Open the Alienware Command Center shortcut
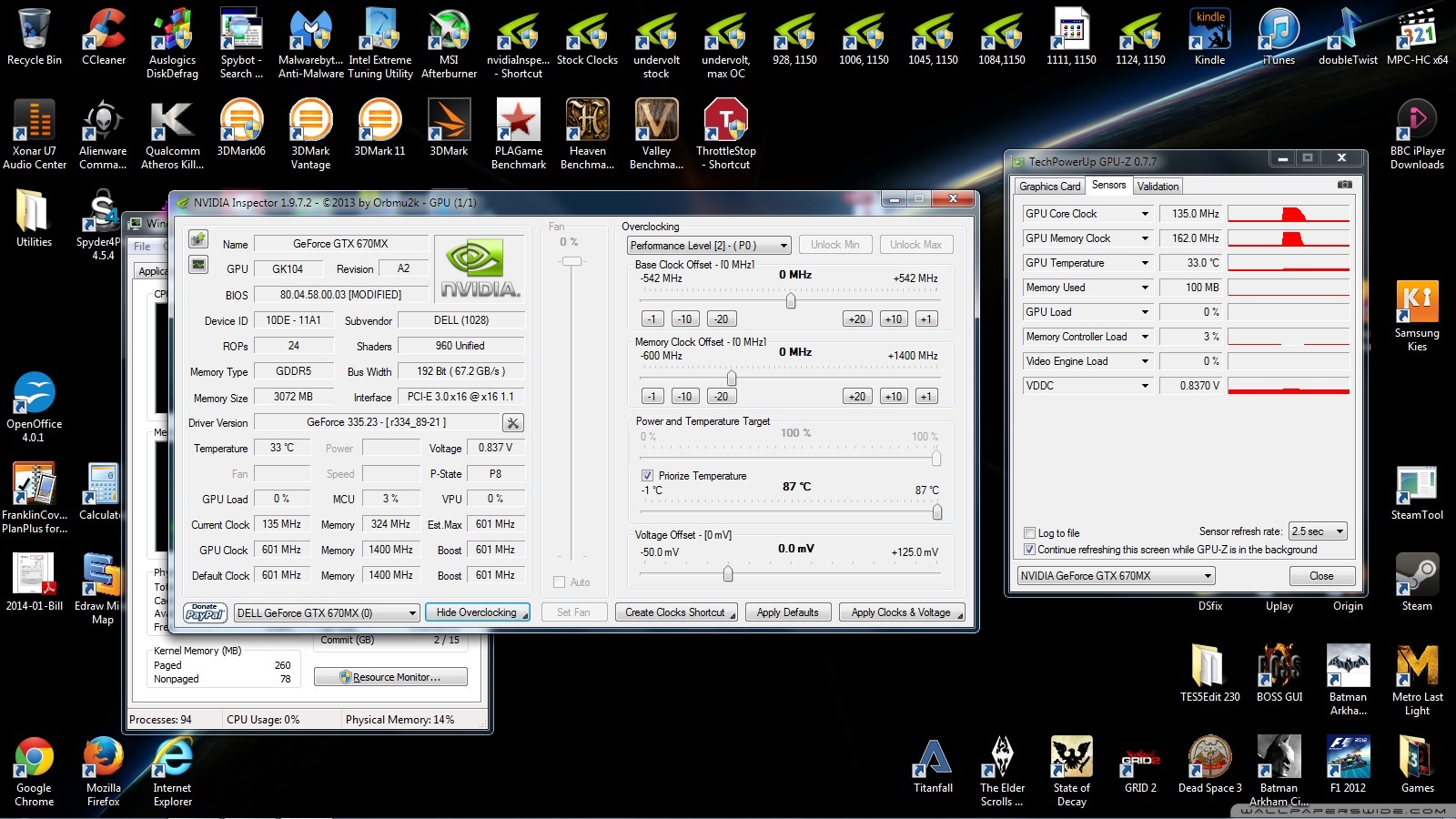The height and width of the screenshot is (819, 1456). (x=104, y=135)
